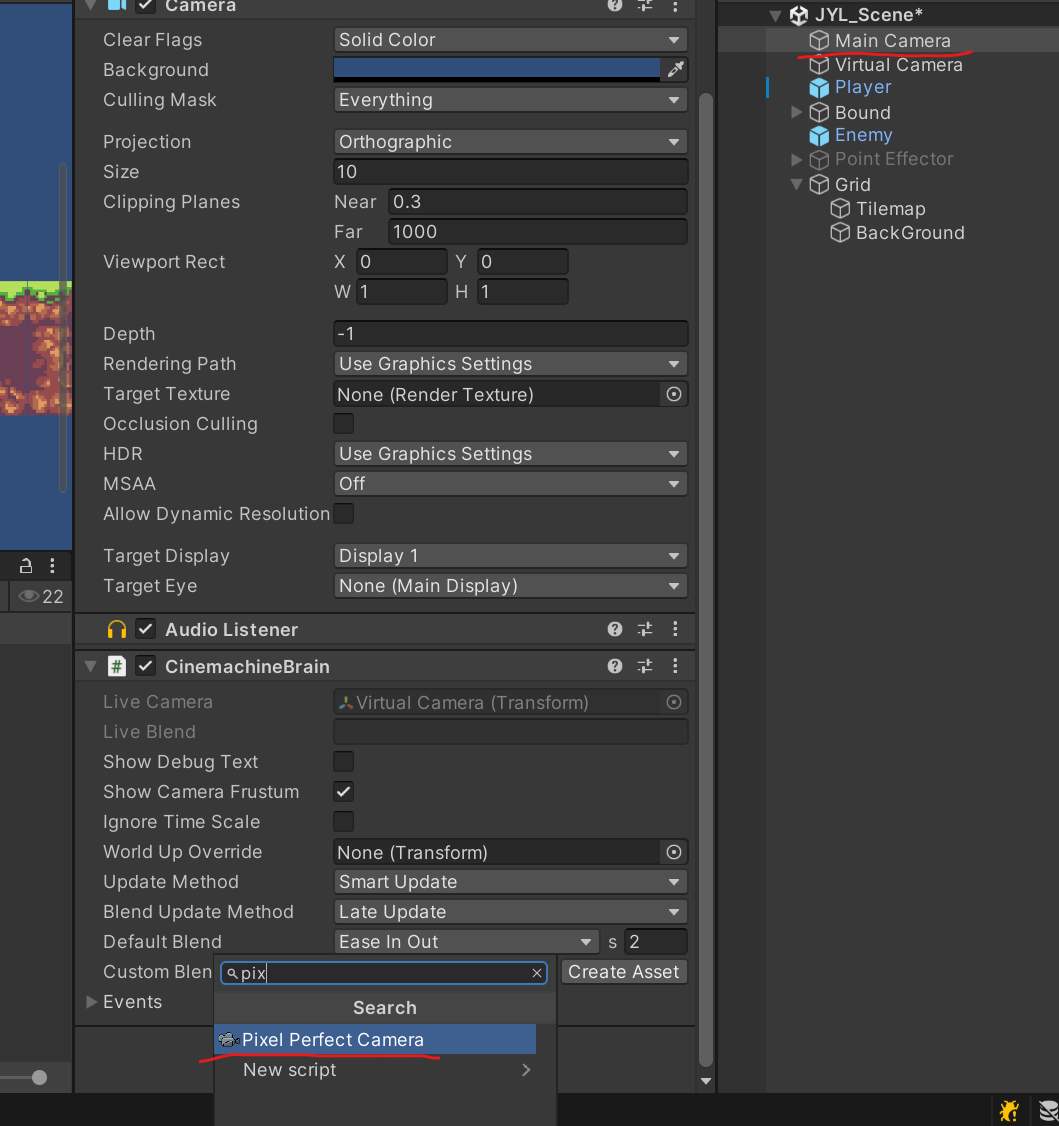Click the Virtual Camera object icon

point(819,65)
